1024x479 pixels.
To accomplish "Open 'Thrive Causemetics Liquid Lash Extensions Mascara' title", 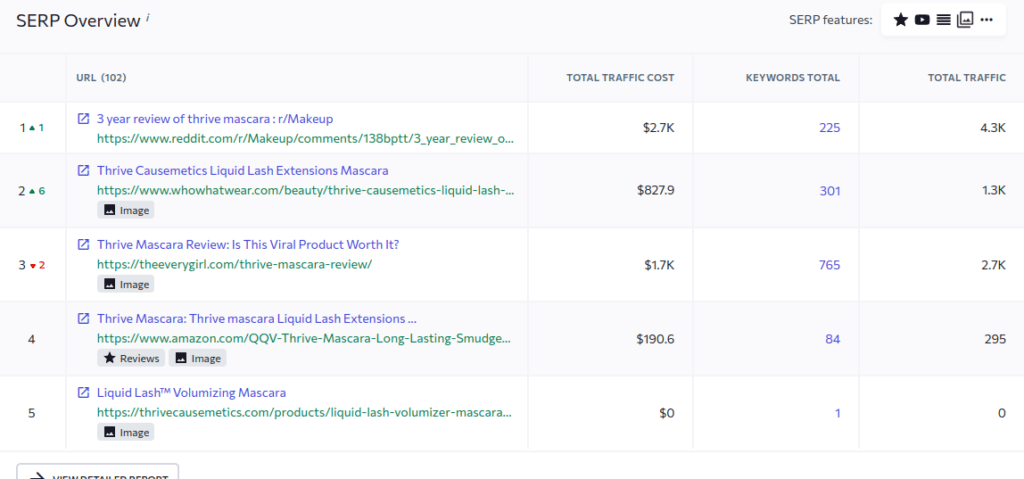I will click(243, 171).
